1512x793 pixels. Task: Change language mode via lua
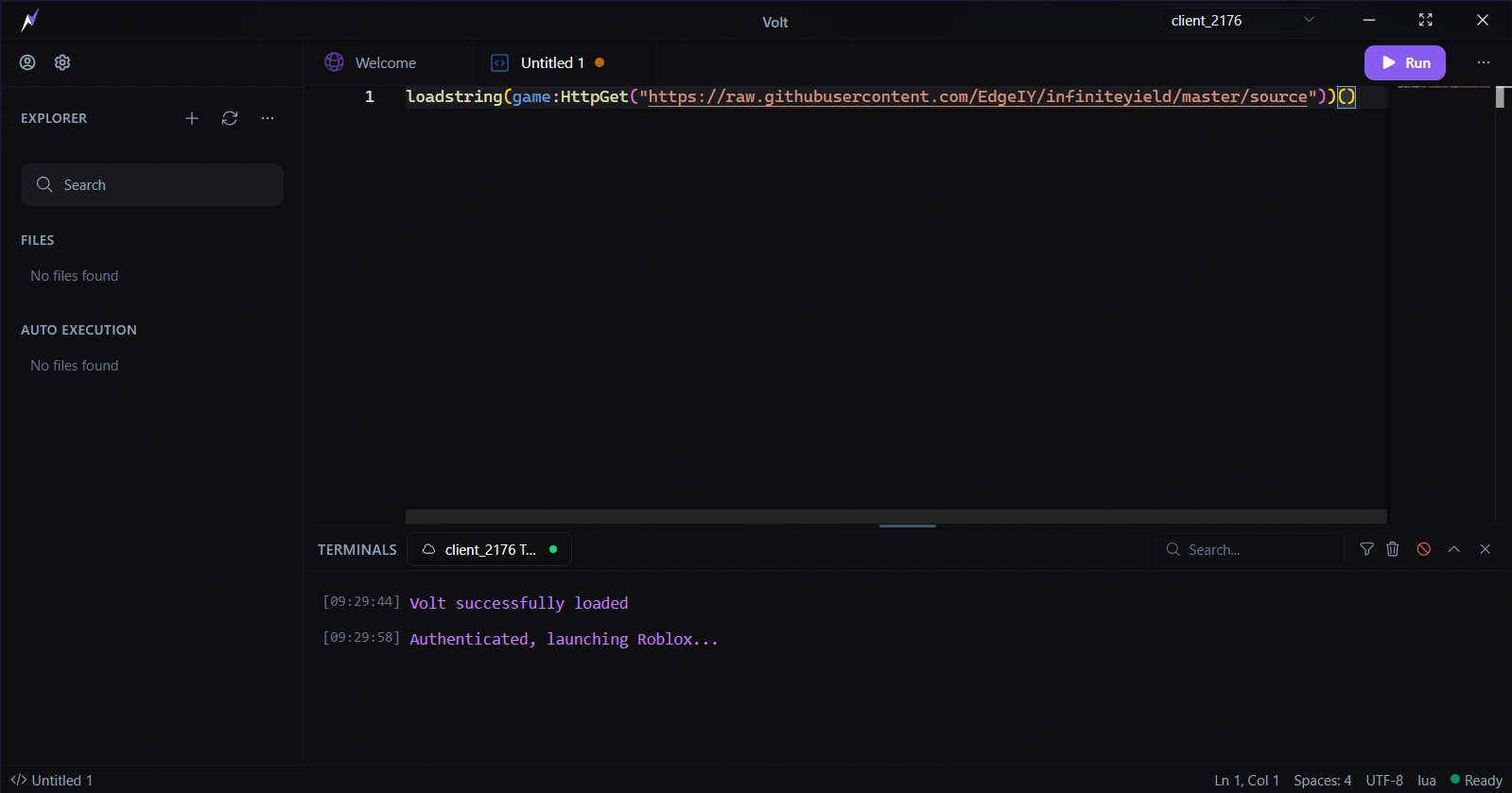(1427, 780)
